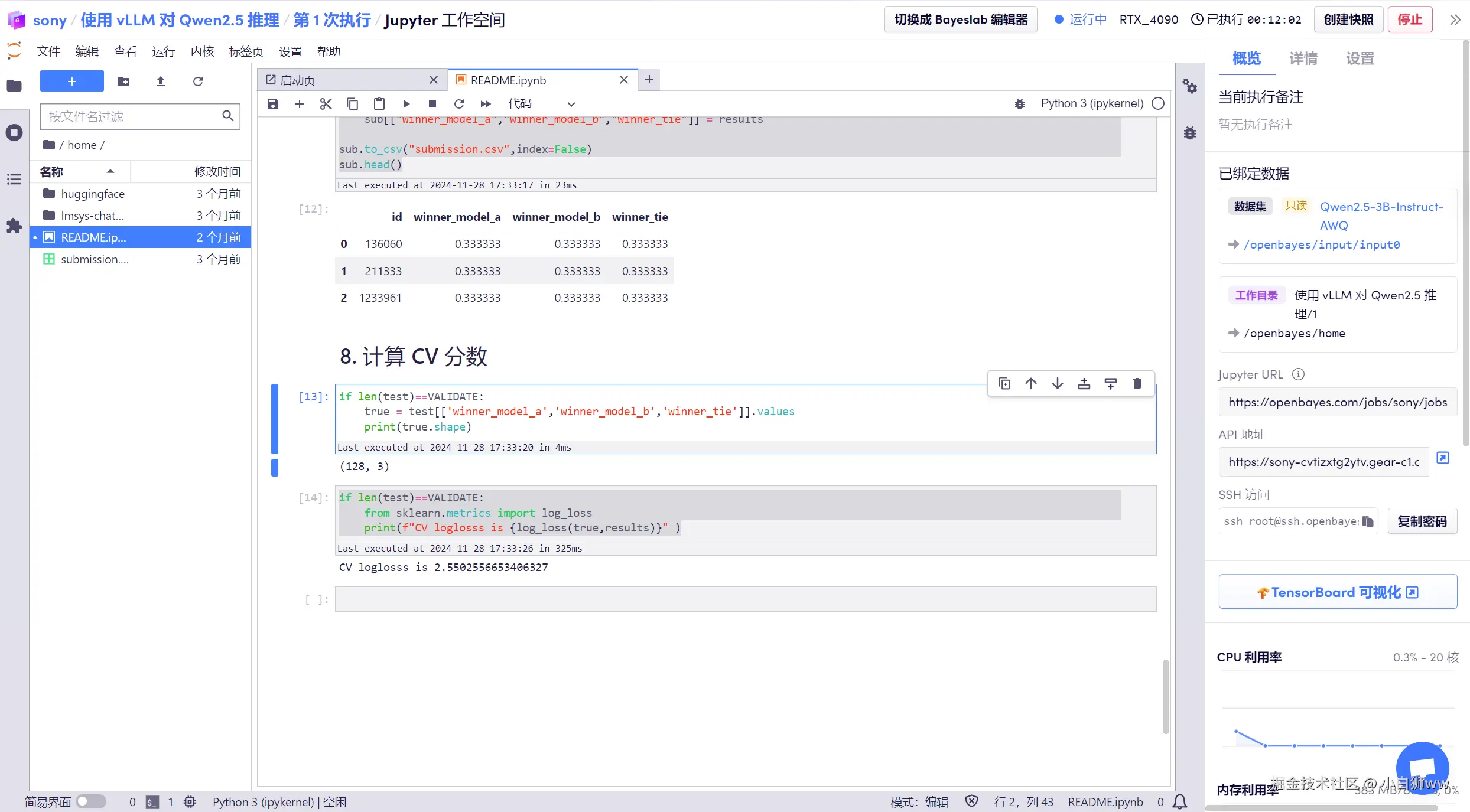This screenshot has height=812, width=1470.
Task: Move cell 13 down
Action: (1057, 384)
